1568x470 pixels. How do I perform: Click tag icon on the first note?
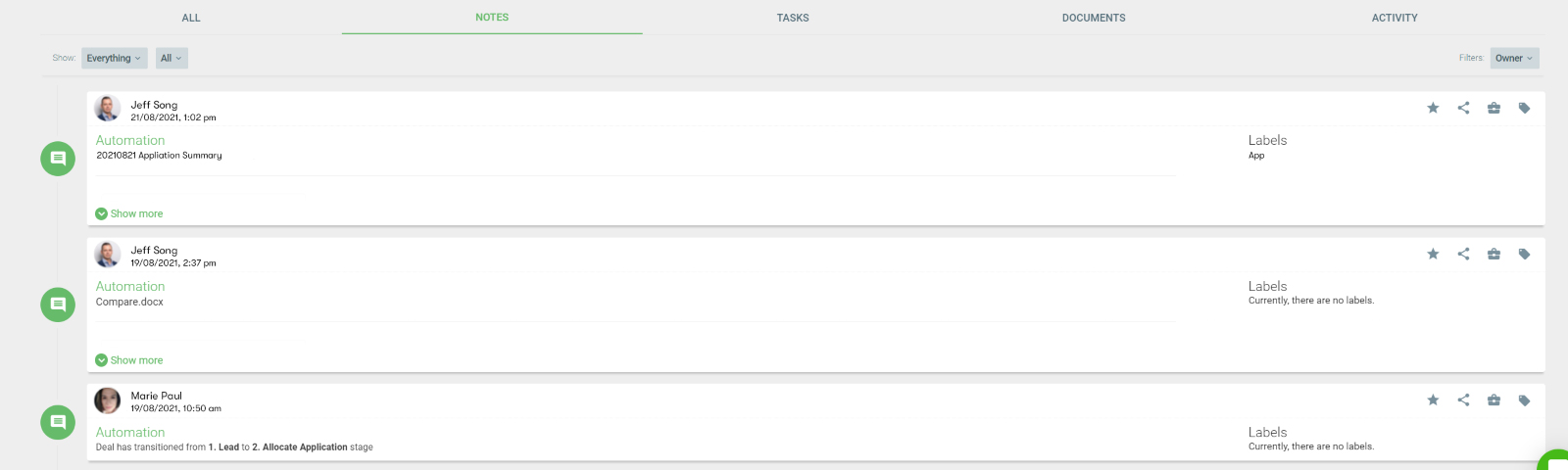(x=1524, y=108)
